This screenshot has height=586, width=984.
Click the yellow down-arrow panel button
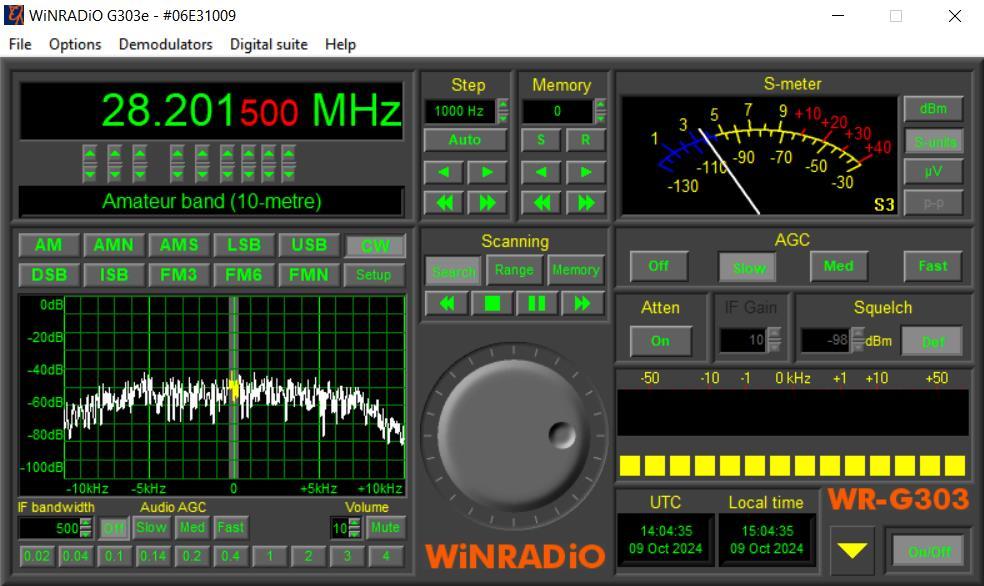point(852,550)
